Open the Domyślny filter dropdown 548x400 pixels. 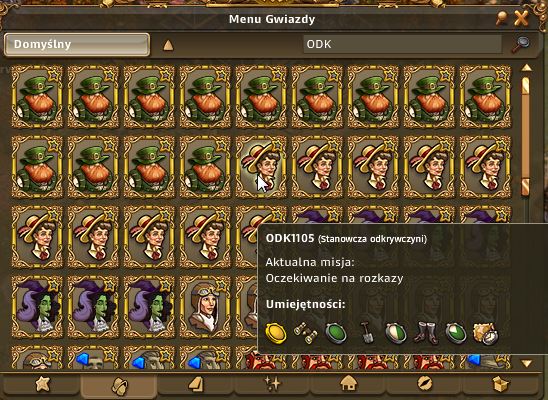click(x=77, y=44)
